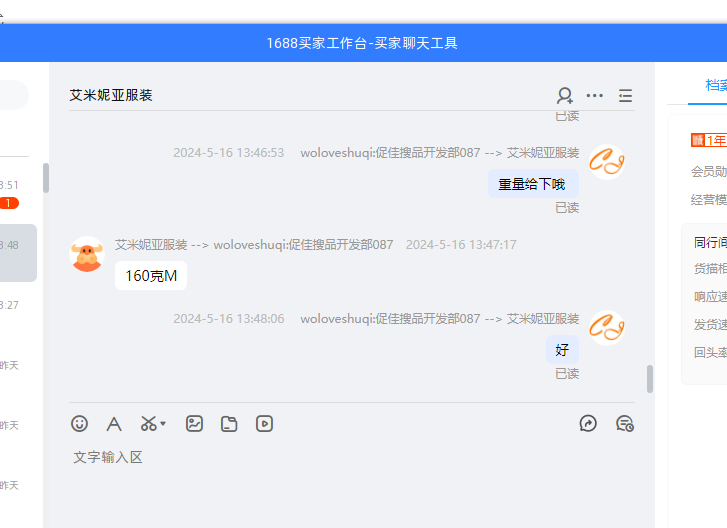
Task: Click the add contact icon in header
Action: 565,95
